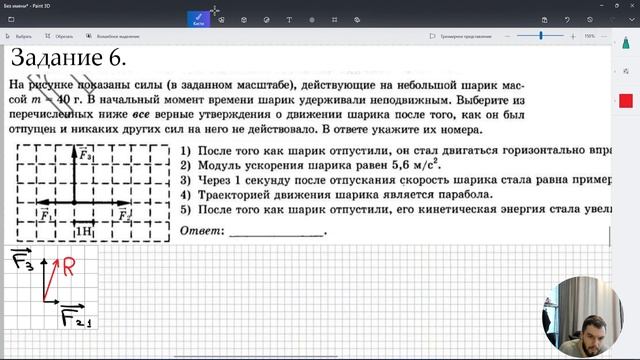
Task: Click the webcam presenter thumbnail
Action: coord(582,317)
